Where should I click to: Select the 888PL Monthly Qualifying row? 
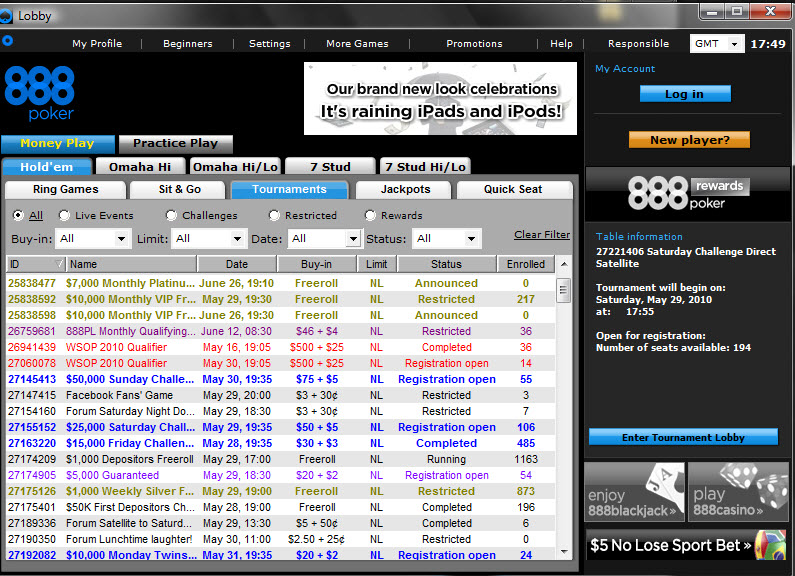280,332
